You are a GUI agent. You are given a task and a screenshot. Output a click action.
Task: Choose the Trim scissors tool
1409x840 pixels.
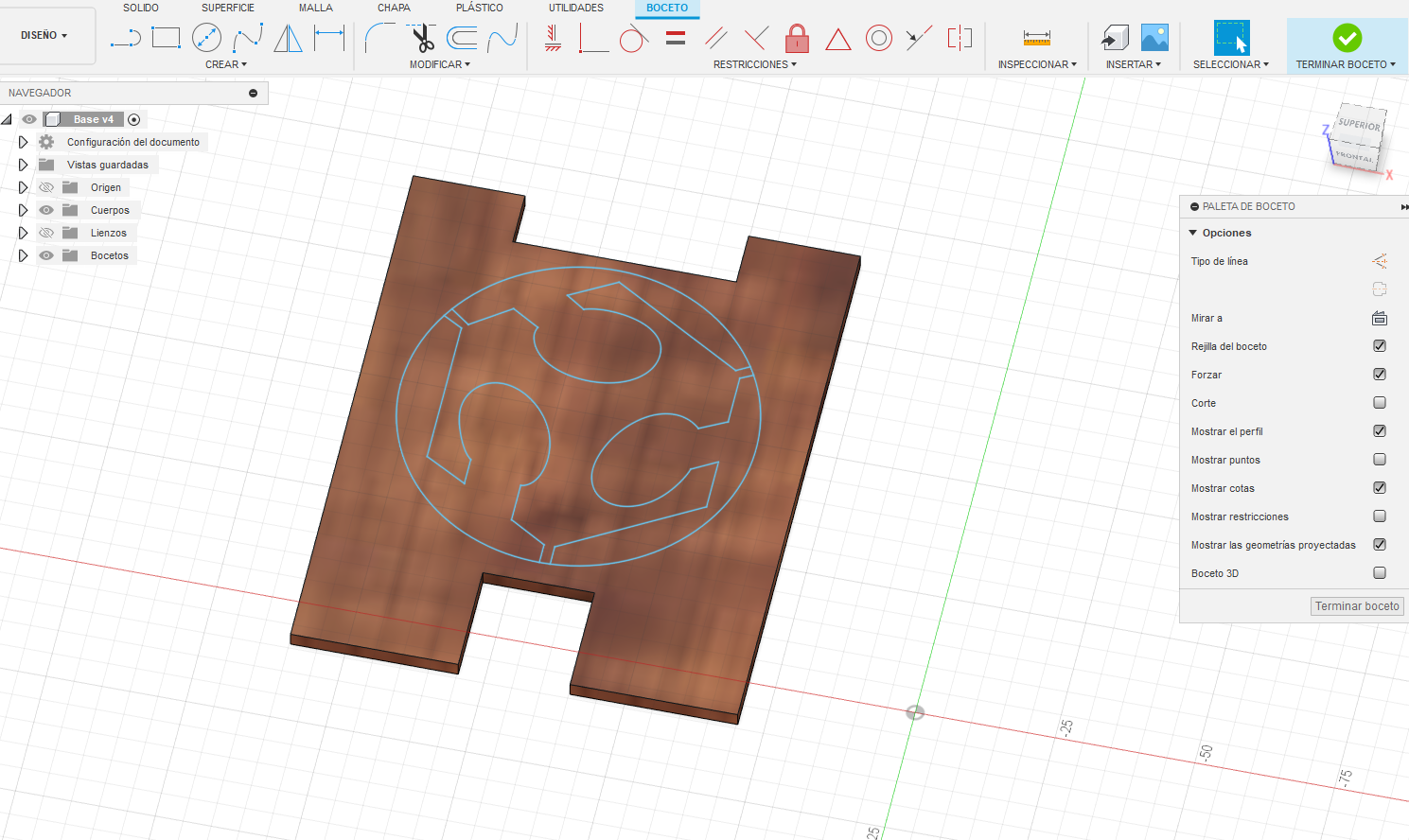pyautogui.click(x=422, y=38)
